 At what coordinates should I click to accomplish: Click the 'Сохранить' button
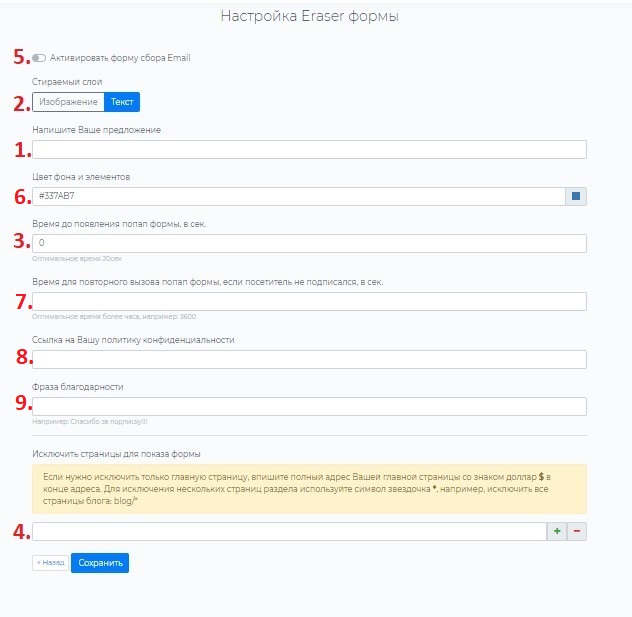[x=100, y=563]
